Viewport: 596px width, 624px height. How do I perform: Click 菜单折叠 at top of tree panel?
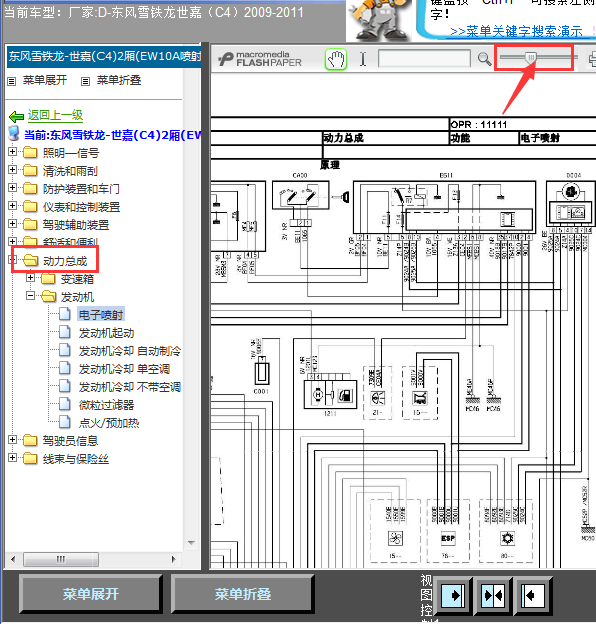tap(119, 80)
